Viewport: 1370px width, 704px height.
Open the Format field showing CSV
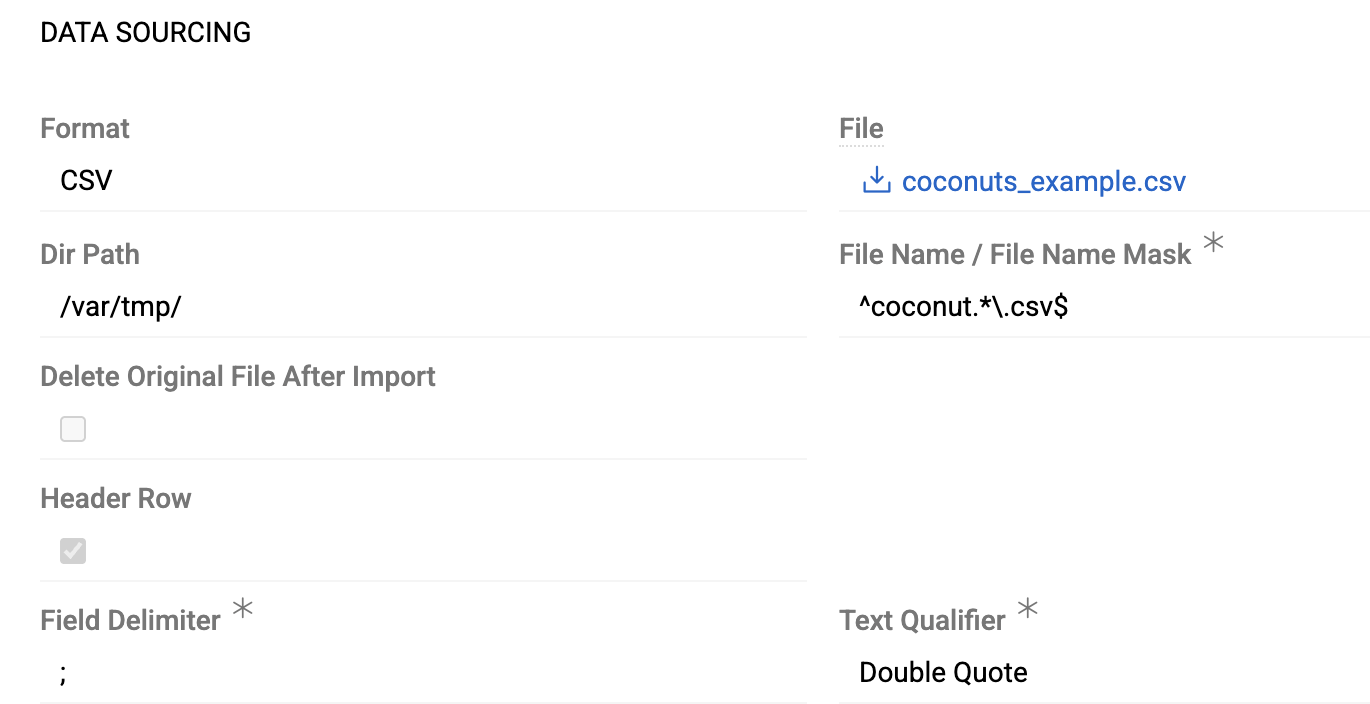[422, 181]
